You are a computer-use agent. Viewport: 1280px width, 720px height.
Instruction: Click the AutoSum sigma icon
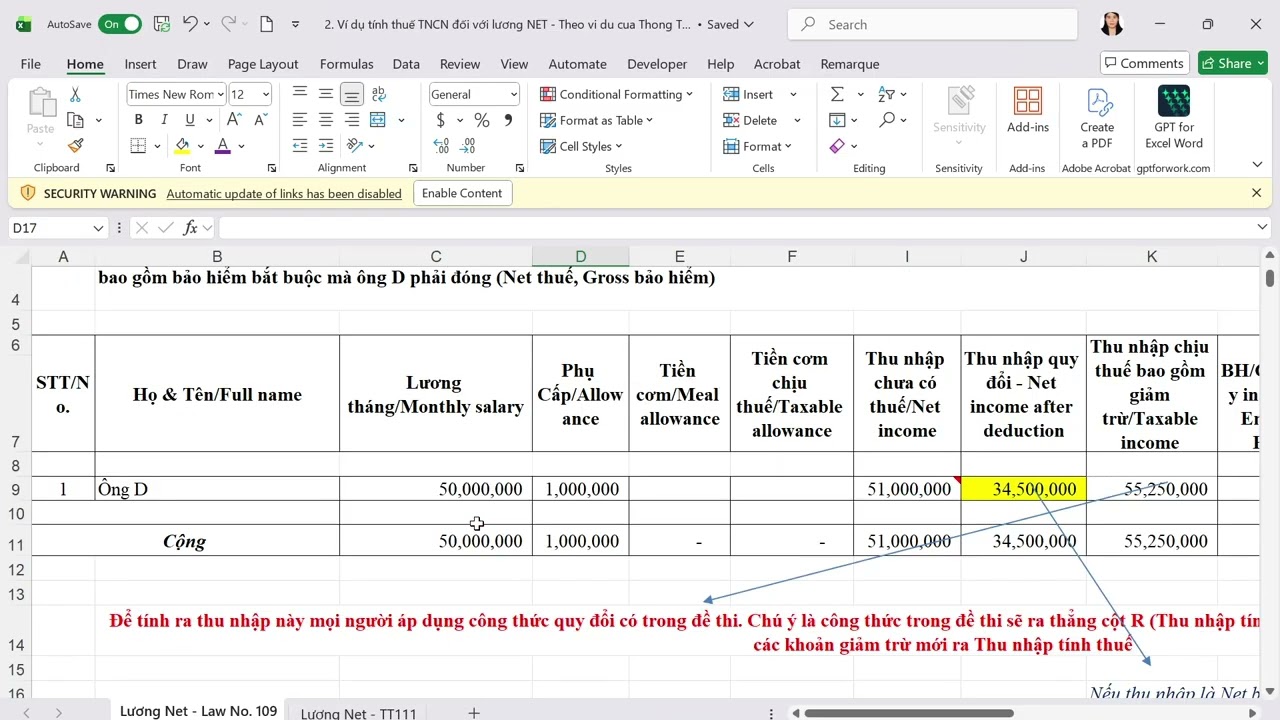coord(837,94)
